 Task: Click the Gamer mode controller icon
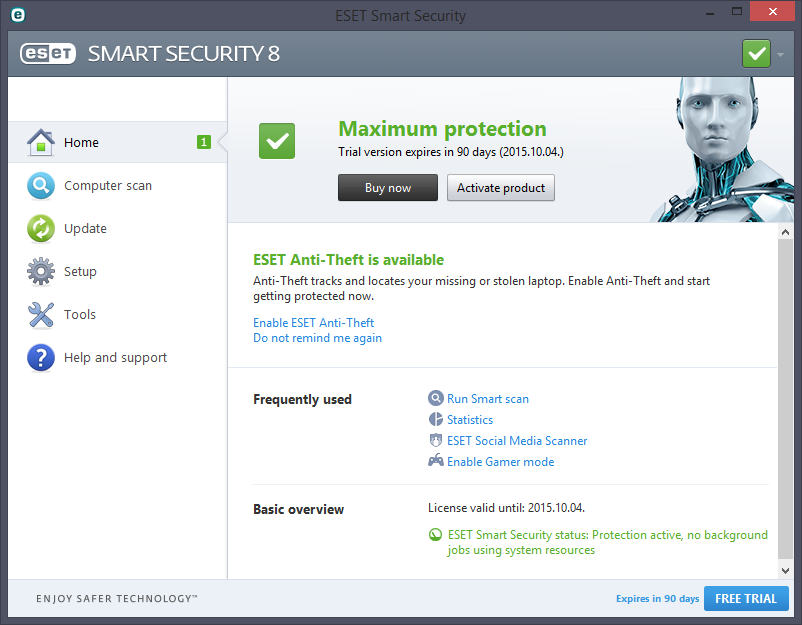pos(435,462)
